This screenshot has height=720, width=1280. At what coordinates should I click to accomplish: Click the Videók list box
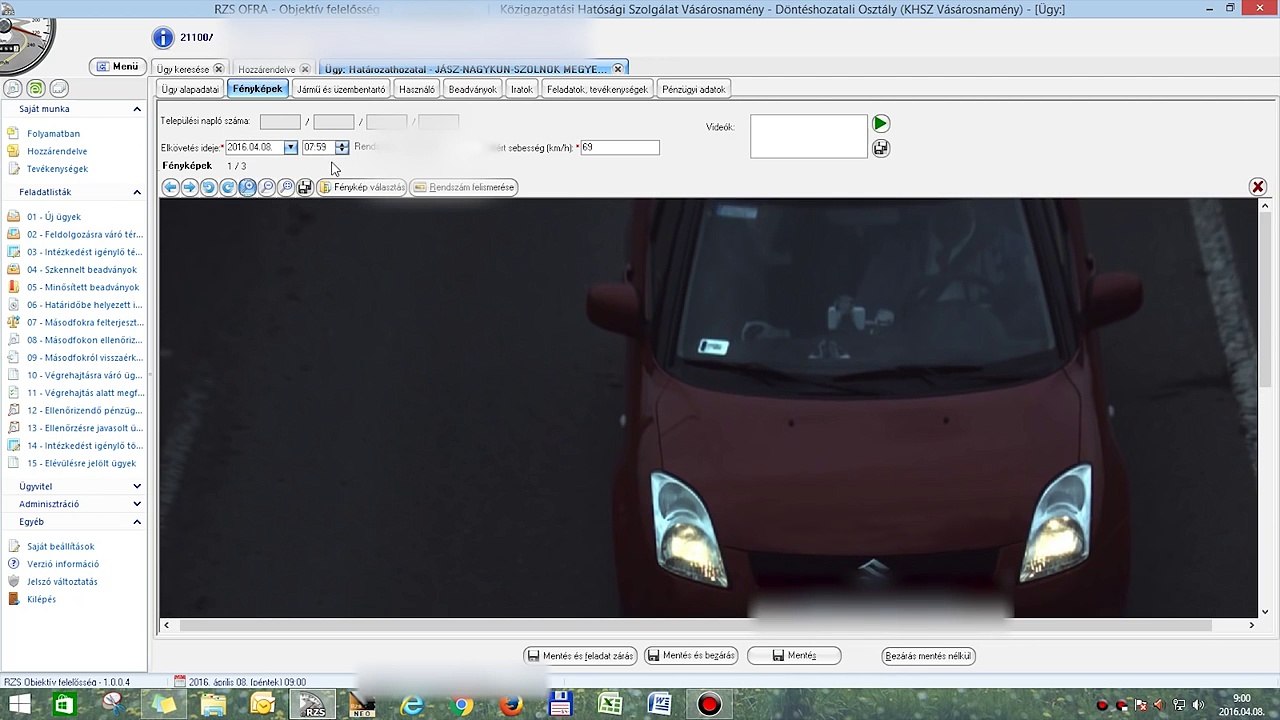(x=809, y=136)
